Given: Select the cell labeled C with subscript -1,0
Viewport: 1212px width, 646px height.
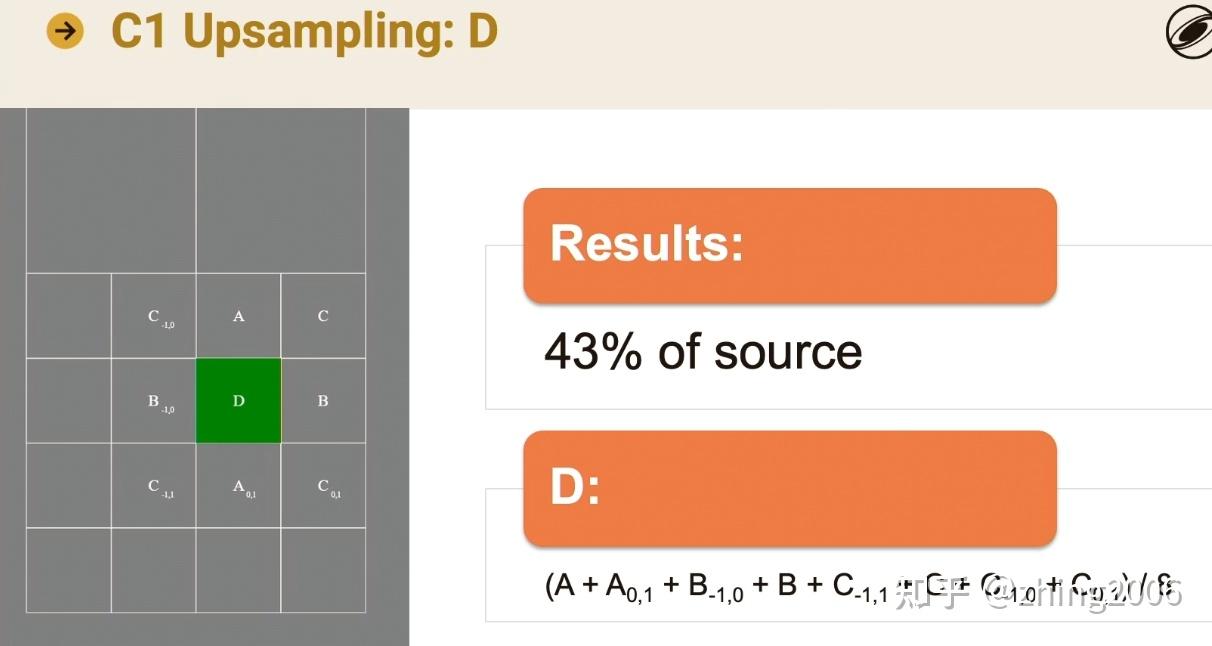Looking at the screenshot, I should click(x=153, y=316).
